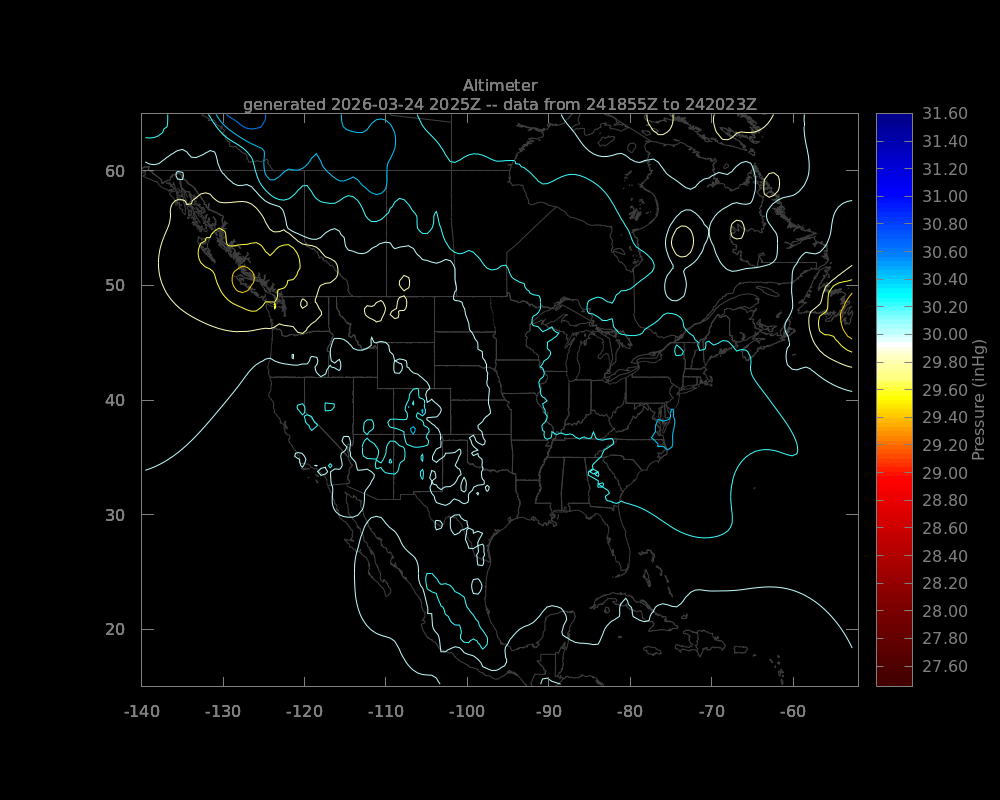The width and height of the screenshot is (1000, 800).
Task: Click the 31.60 value on the colorbar
Action: click(x=946, y=113)
